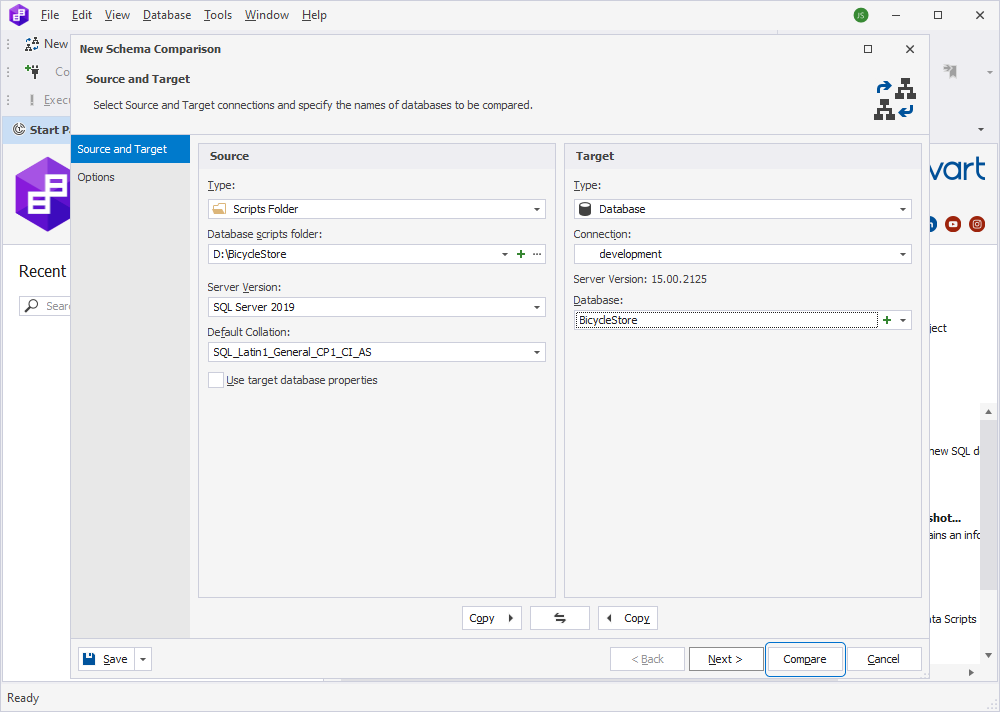Click the user account avatar JS
Viewport: 1000px width, 712px height.
(860, 15)
